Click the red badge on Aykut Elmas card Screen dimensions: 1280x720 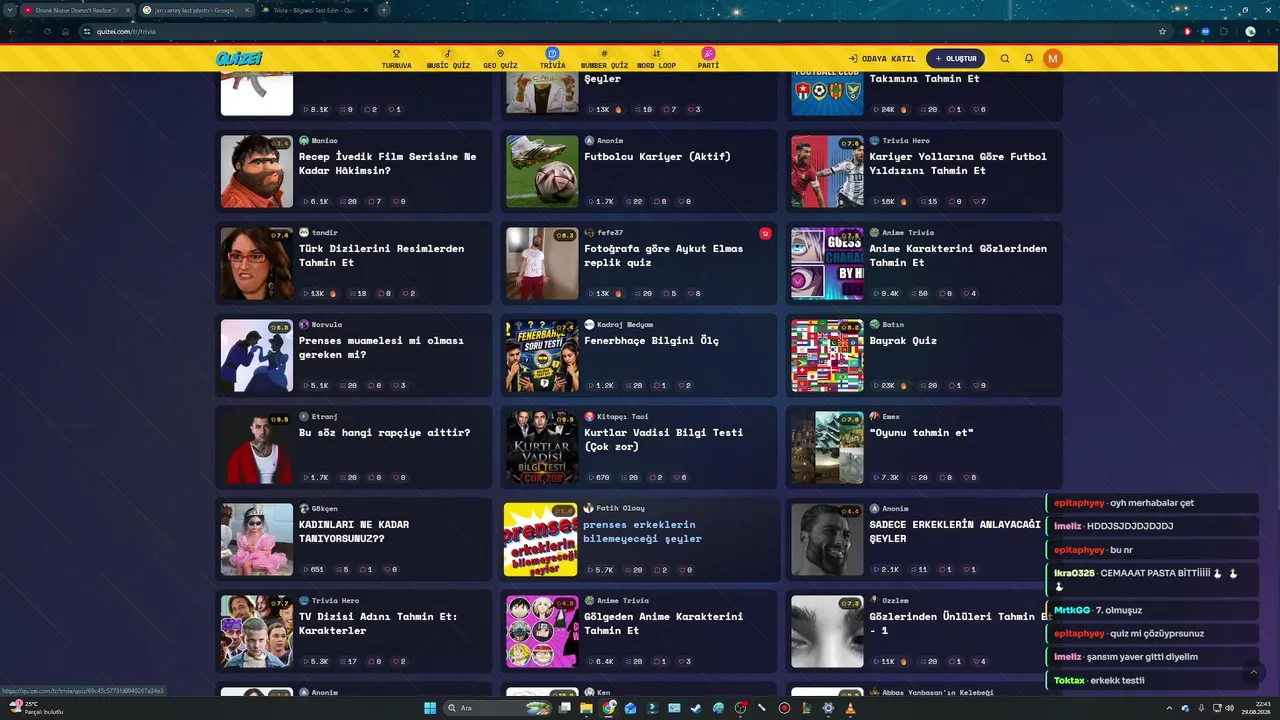pos(765,233)
